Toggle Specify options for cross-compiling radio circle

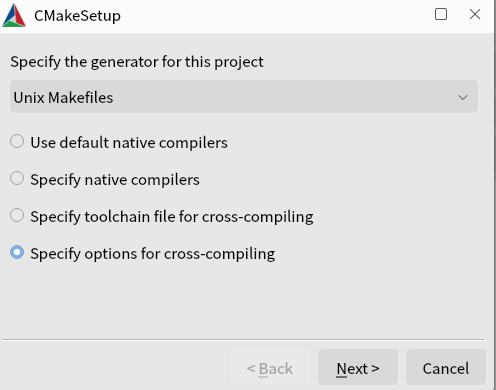(x=17, y=252)
